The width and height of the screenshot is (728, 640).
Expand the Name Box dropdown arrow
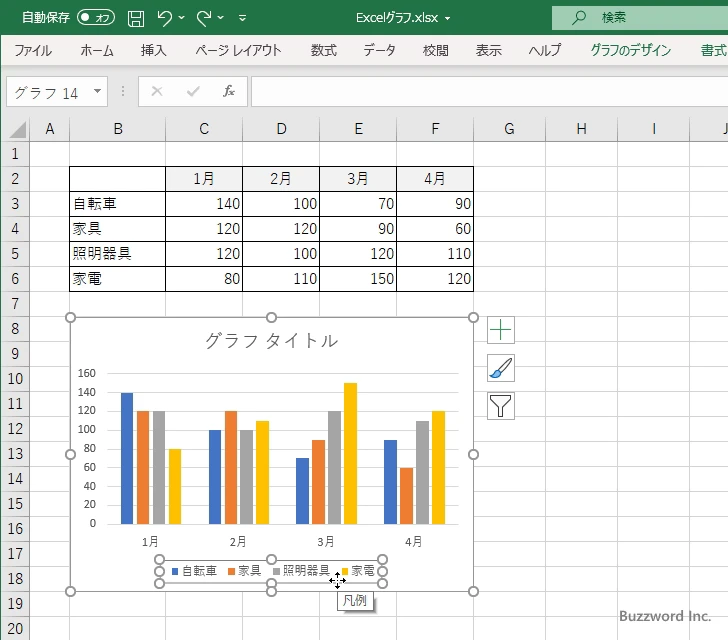click(x=98, y=91)
